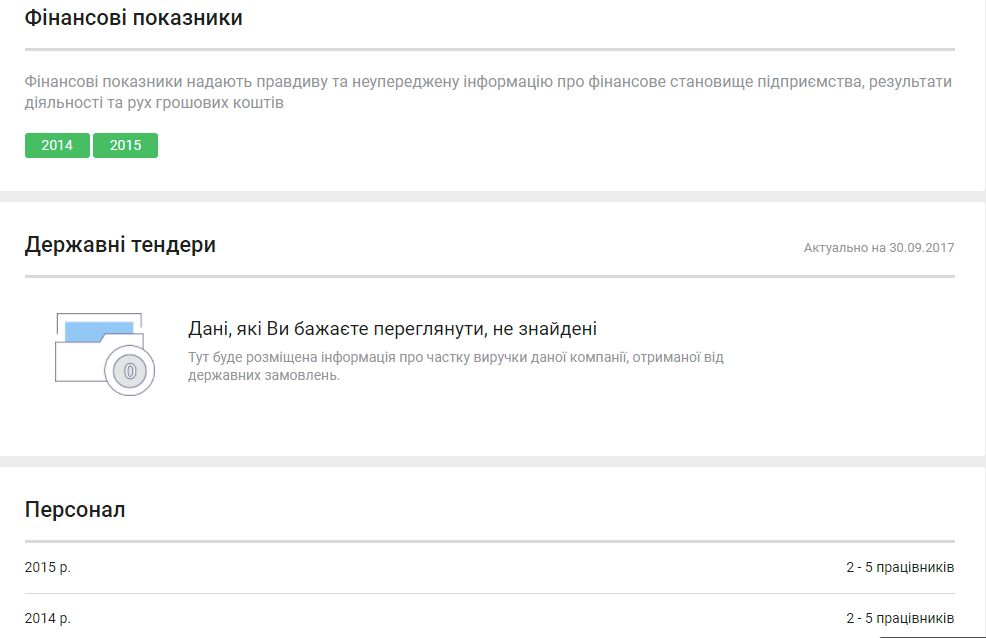Click the 'Персонал' section heading

pos(75,510)
